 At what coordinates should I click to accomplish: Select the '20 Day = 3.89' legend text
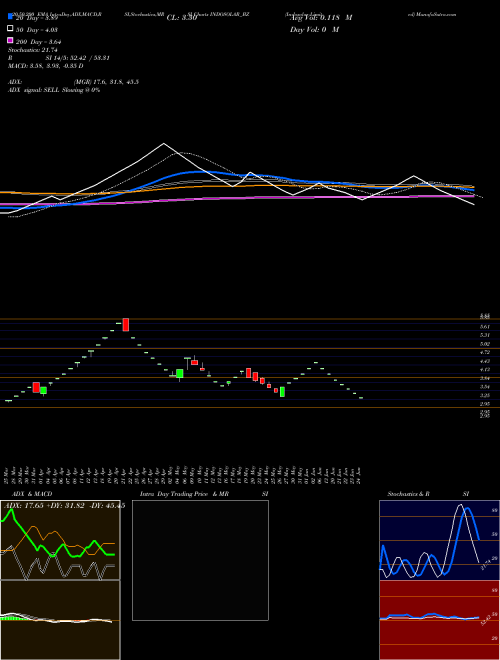pyautogui.click(x=39, y=18)
